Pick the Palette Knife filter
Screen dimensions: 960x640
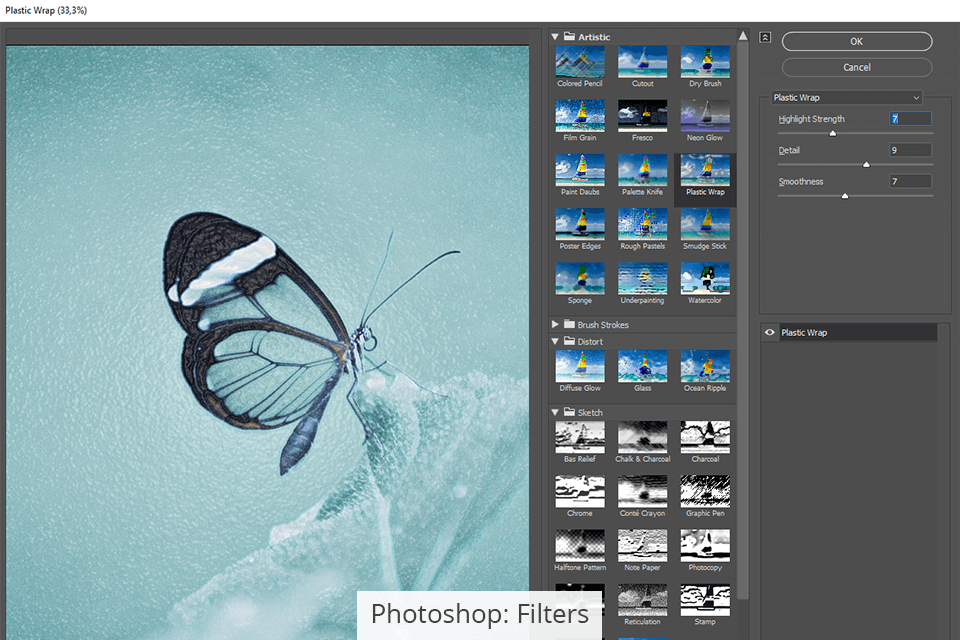click(x=642, y=170)
